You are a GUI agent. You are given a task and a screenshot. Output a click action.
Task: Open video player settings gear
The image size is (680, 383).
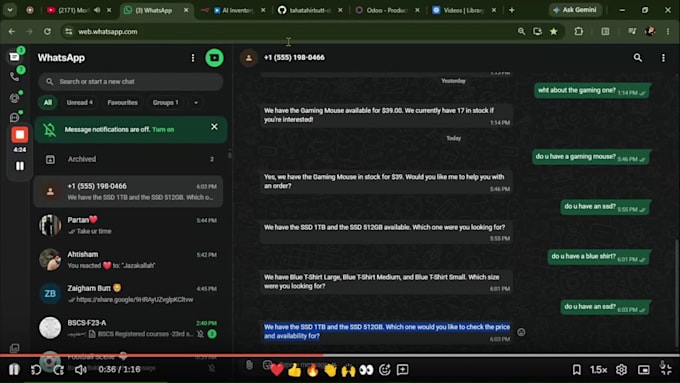click(621, 370)
